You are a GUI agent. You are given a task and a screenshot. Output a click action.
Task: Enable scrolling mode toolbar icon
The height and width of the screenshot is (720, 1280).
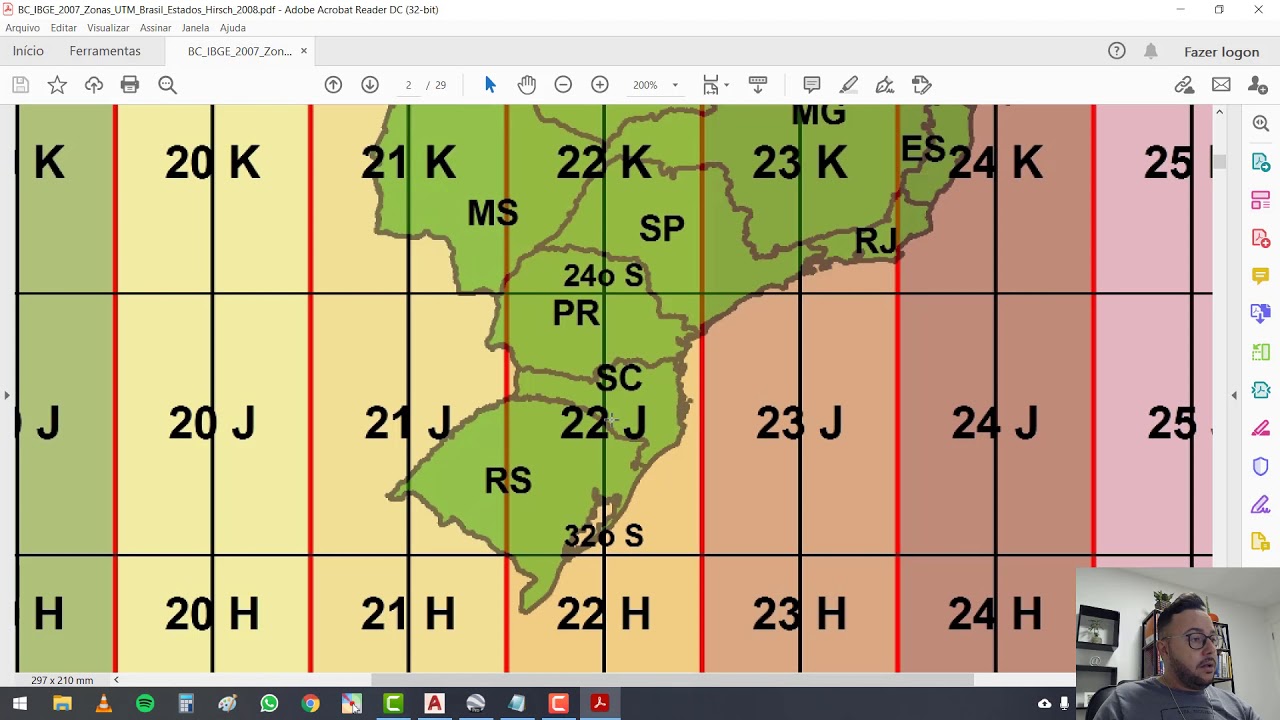click(x=758, y=85)
